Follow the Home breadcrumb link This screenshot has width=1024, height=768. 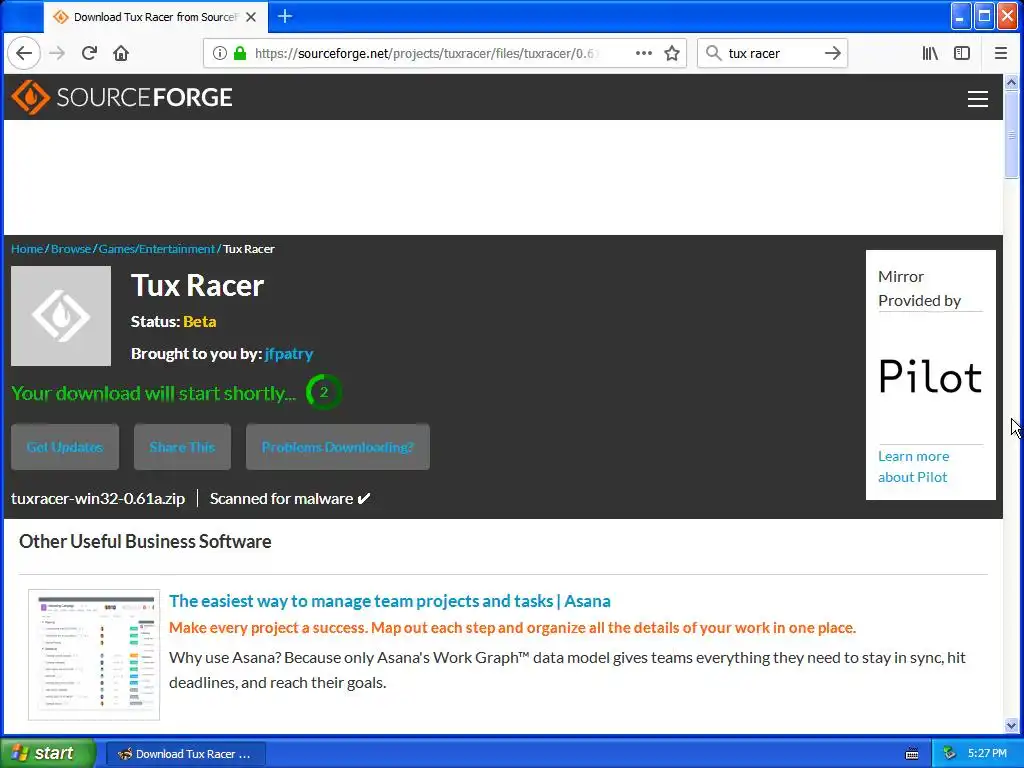(27, 249)
